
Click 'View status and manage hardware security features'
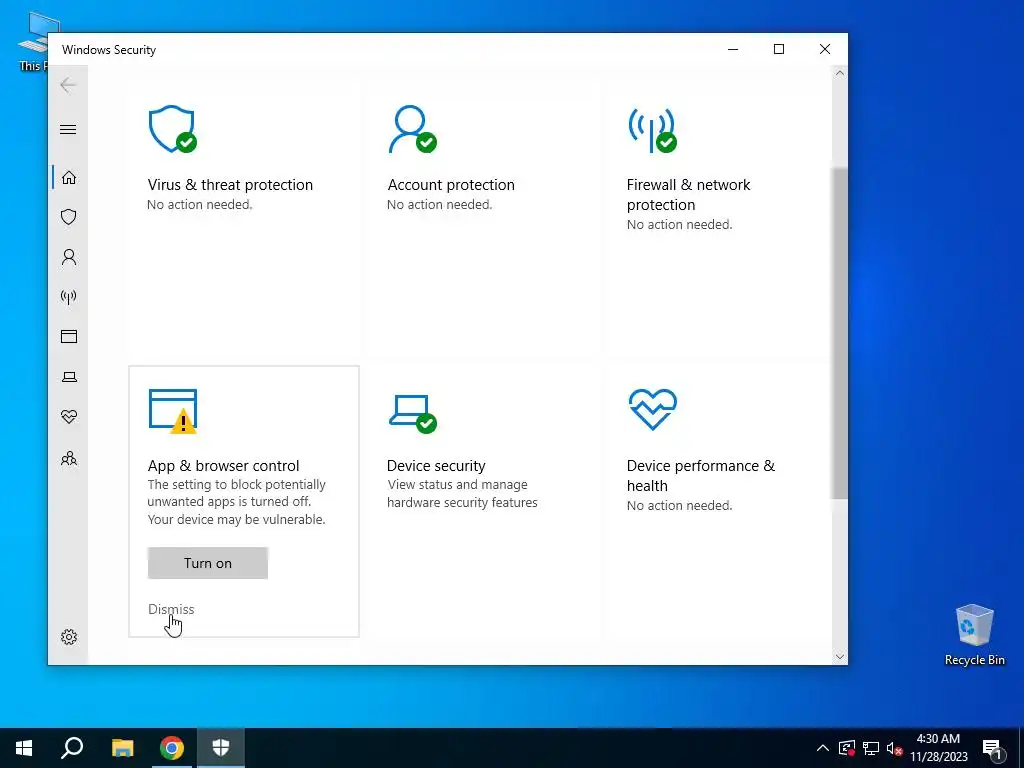pyautogui.click(x=462, y=494)
